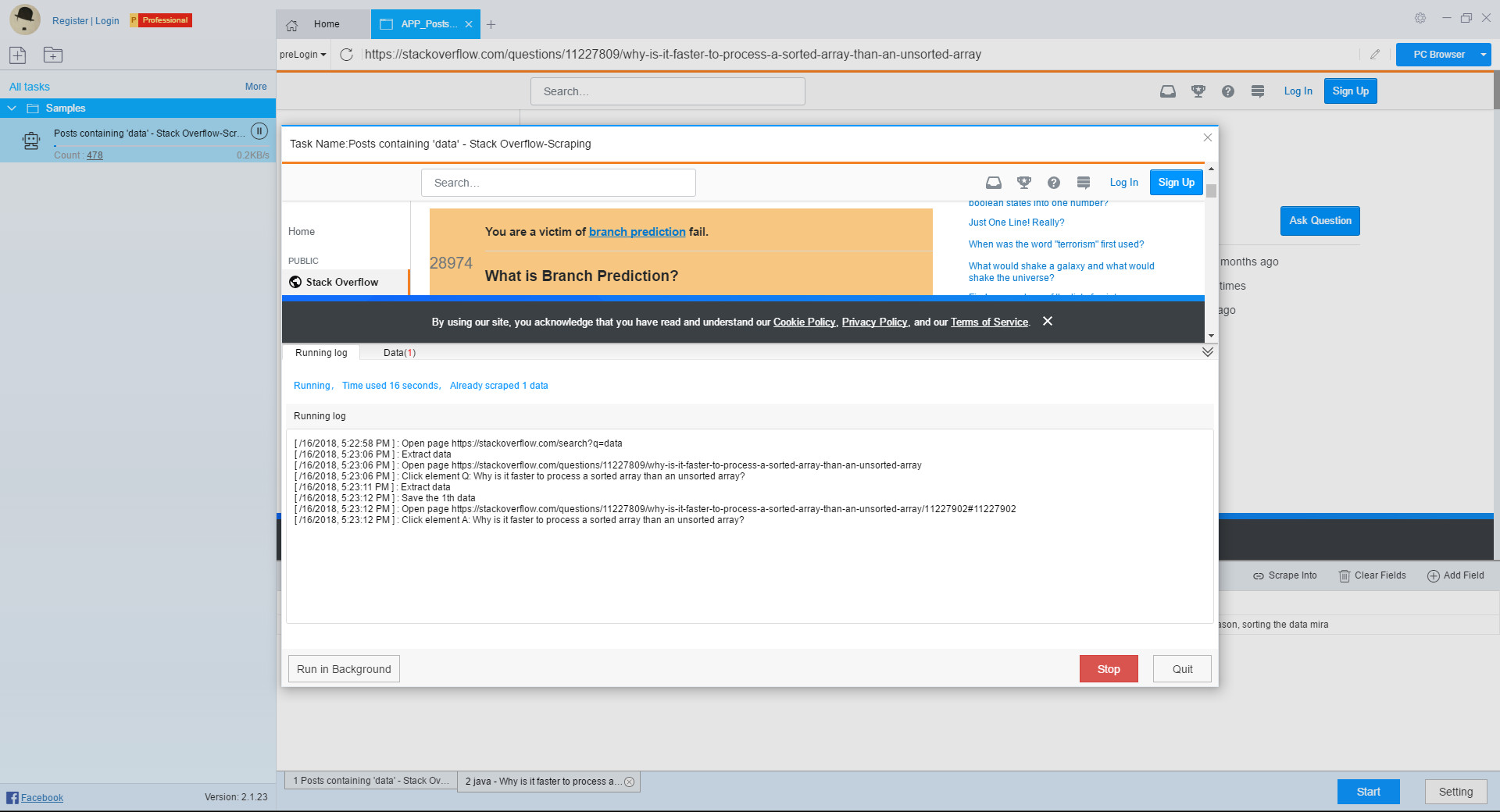The height and width of the screenshot is (812, 1500).
Task: Reload the page with refresh icon
Action: point(347,55)
